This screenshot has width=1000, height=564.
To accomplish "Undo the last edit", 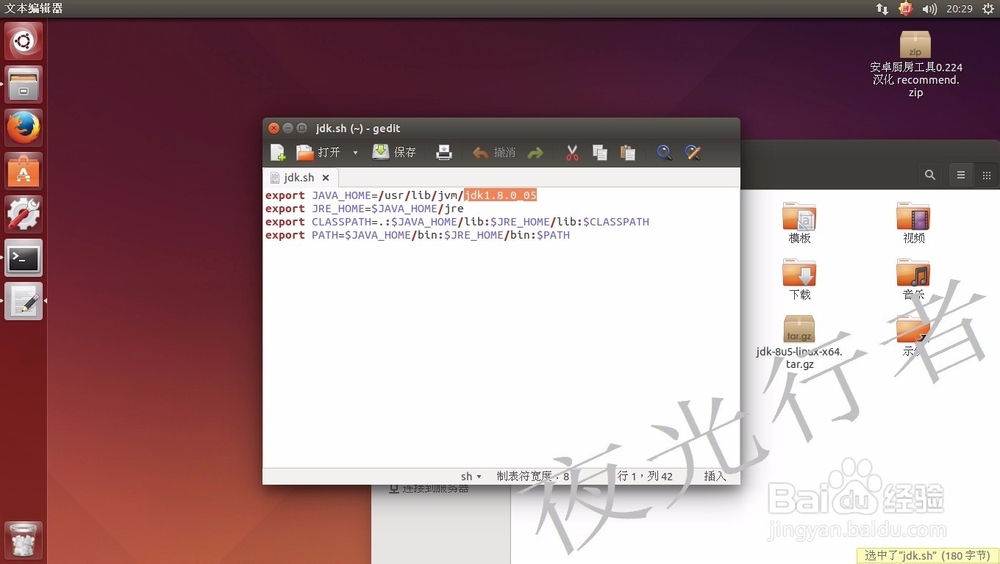I will click(x=494, y=152).
